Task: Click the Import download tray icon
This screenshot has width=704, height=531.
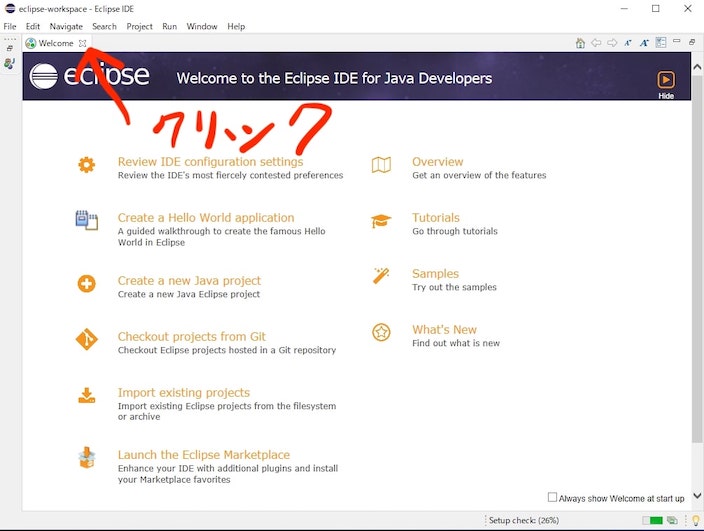Action: click(87, 395)
